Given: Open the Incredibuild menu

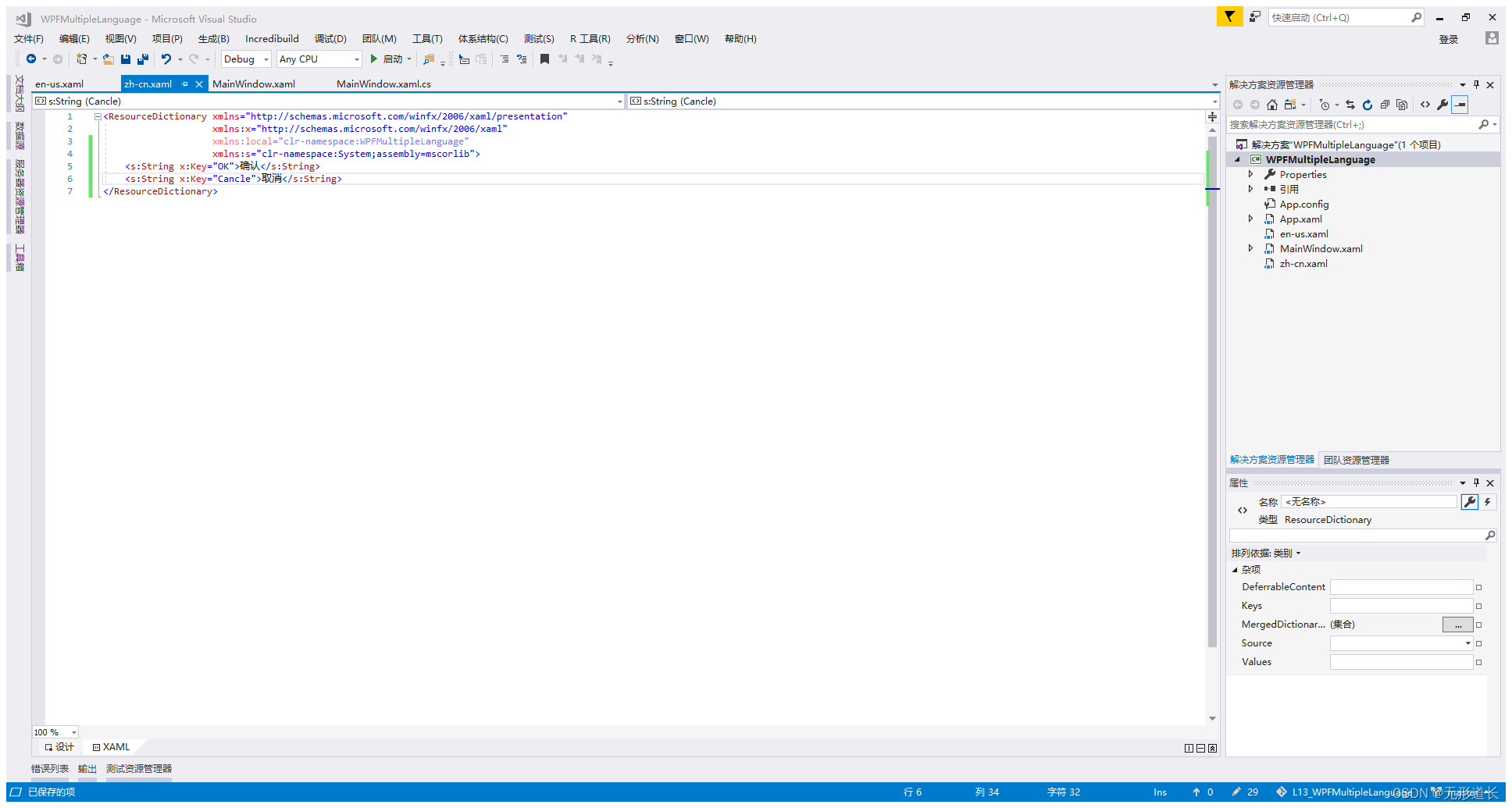Looking at the screenshot, I should [x=272, y=38].
